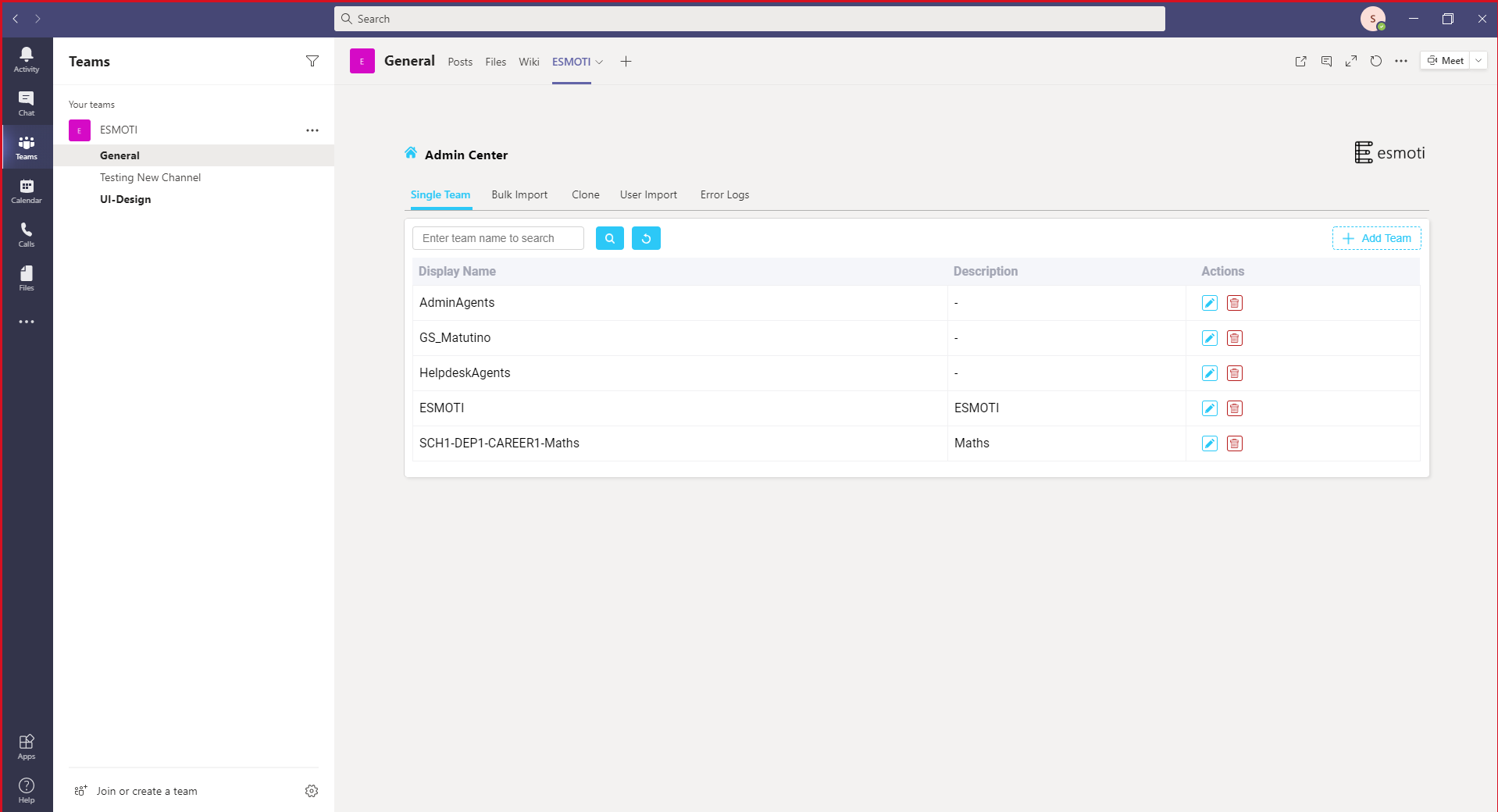This screenshot has width=1498, height=812.
Task: Expand the ESMOTI tab dropdown chevron
Action: coord(599,62)
